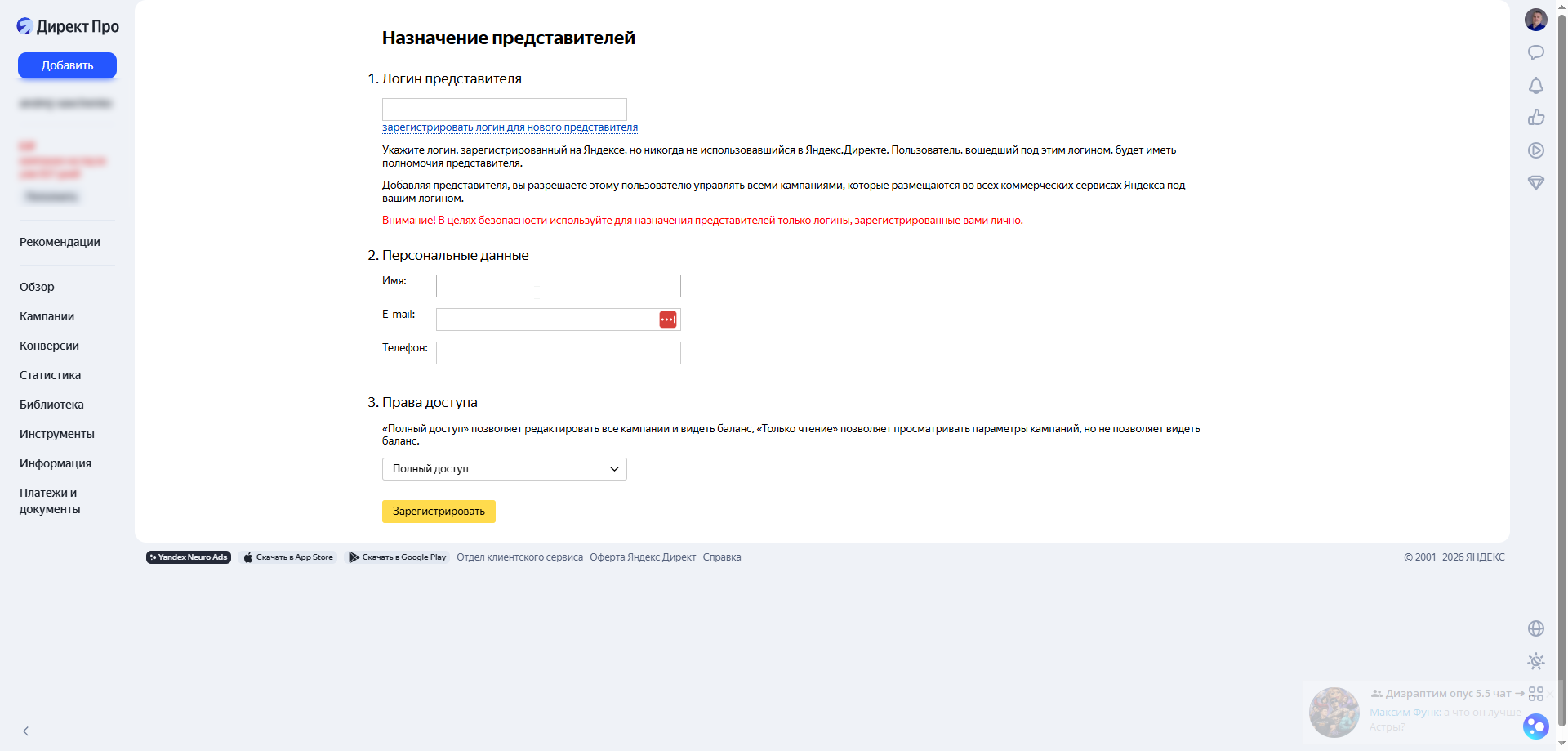This screenshot has height=751, width=1568.
Task: Open Платежи и документы in the sidebar
Action: coord(50,501)
